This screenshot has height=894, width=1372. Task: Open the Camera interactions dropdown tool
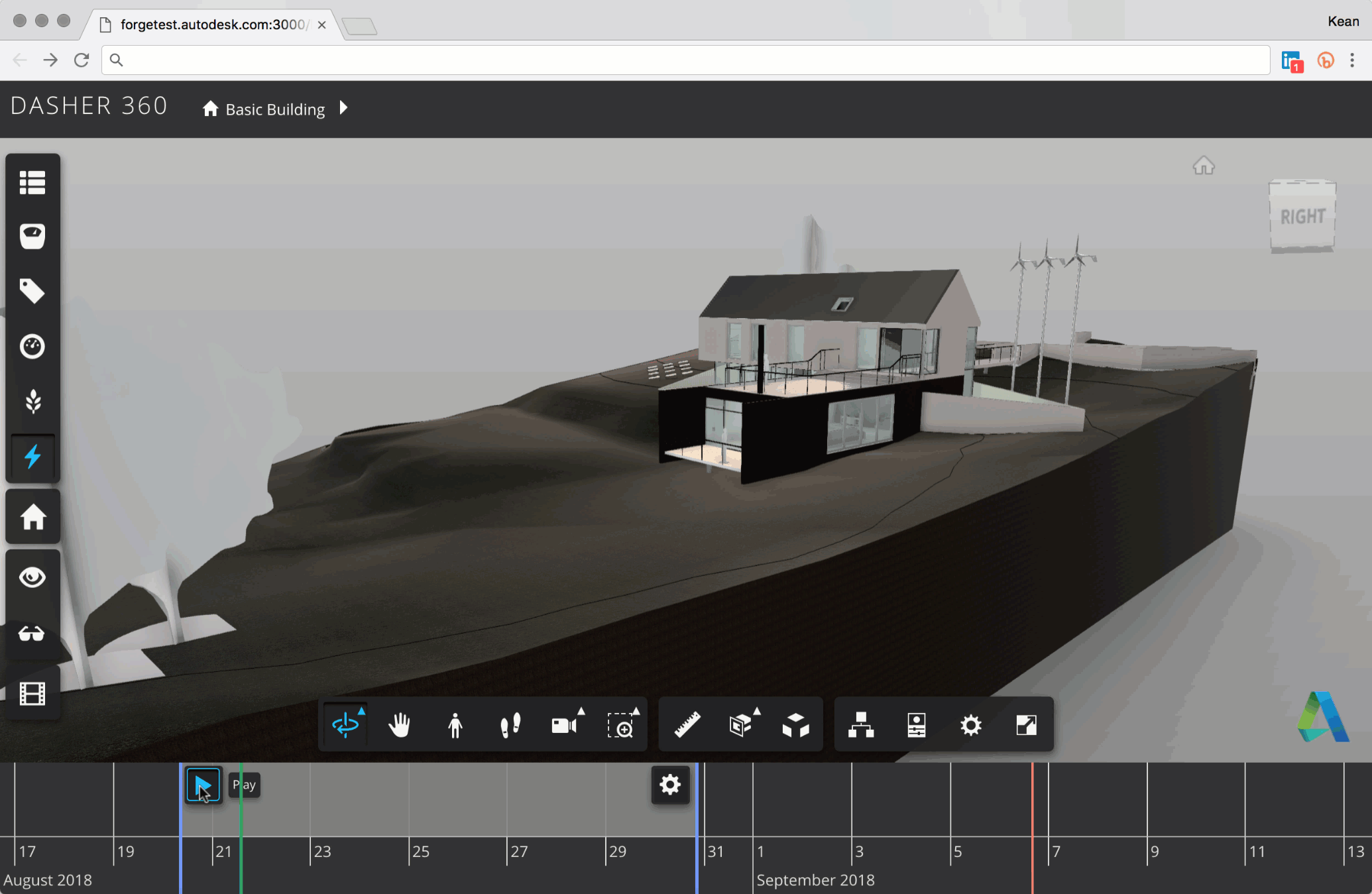pos(565,725)
